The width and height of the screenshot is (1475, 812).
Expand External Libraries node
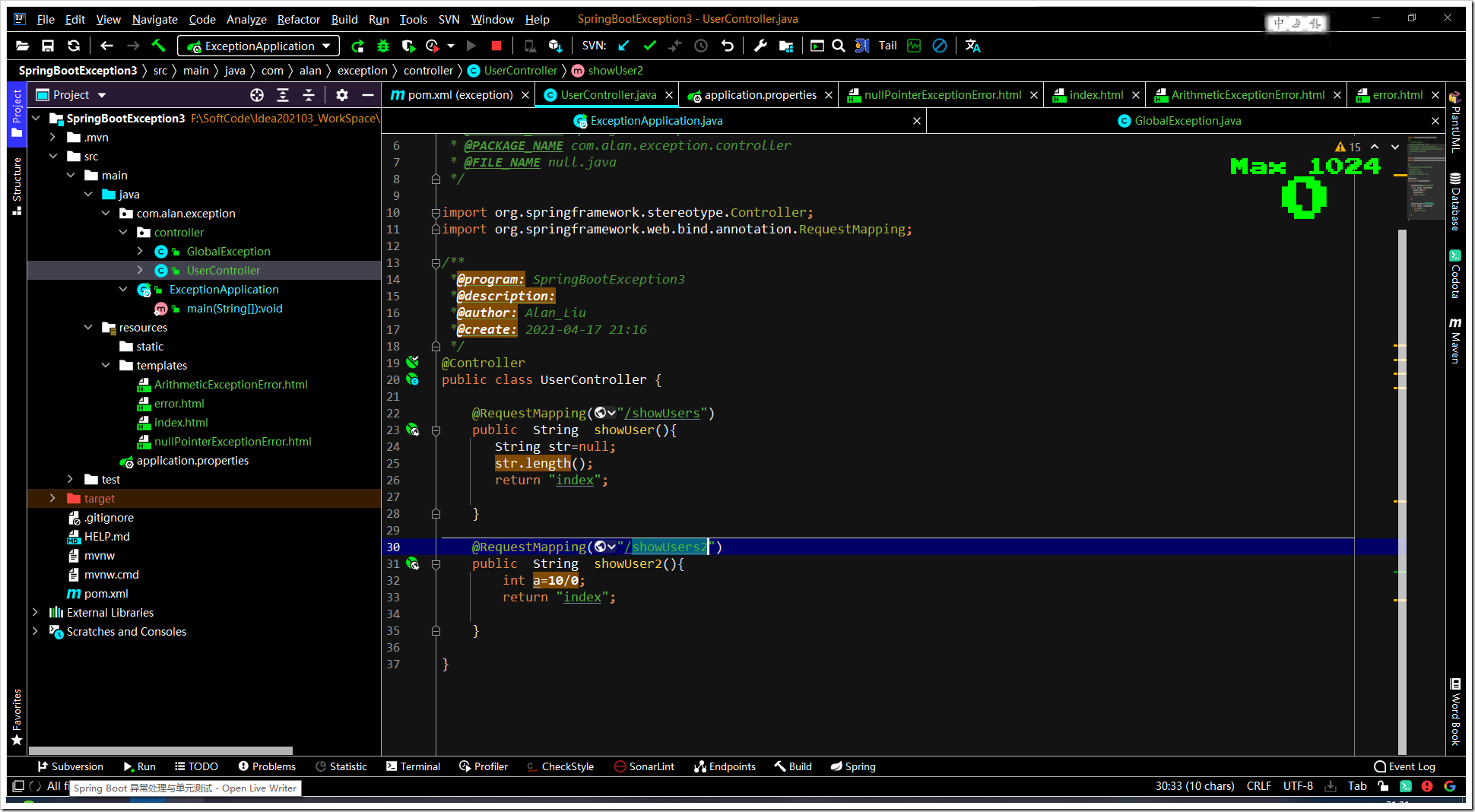click(35, 612)
